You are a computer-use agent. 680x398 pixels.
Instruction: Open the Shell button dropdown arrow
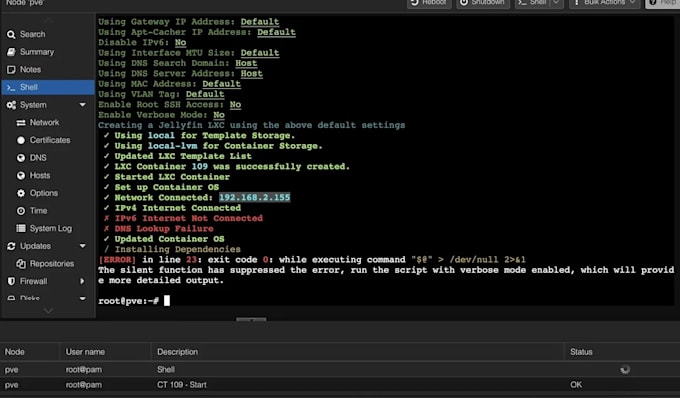(556, 3)
